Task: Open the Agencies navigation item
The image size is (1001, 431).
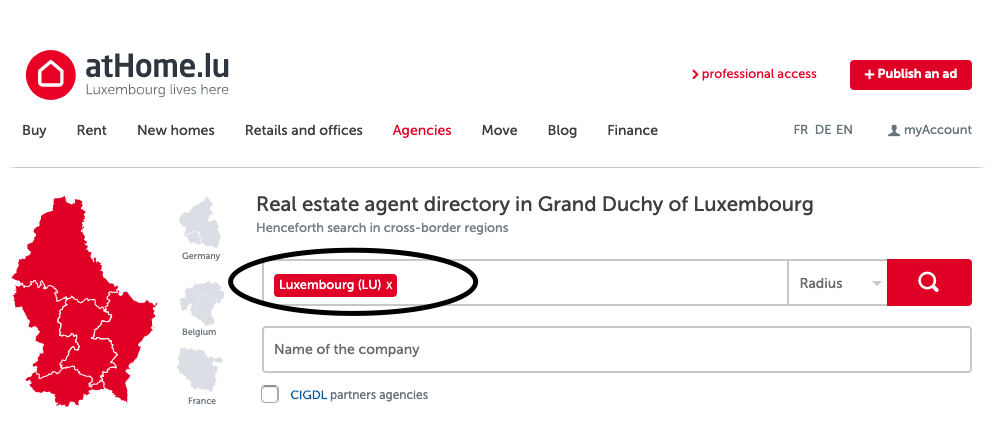Action: coord(422,130)
